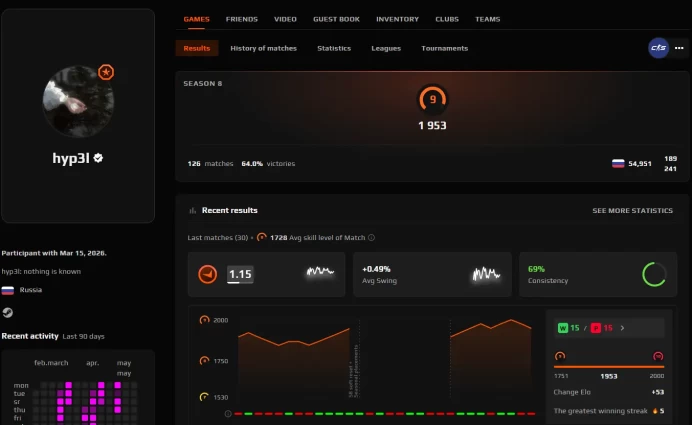The image size is (692, 425).
Task: Click the sparkline in the 1.15 card
Action: (320, 271)
